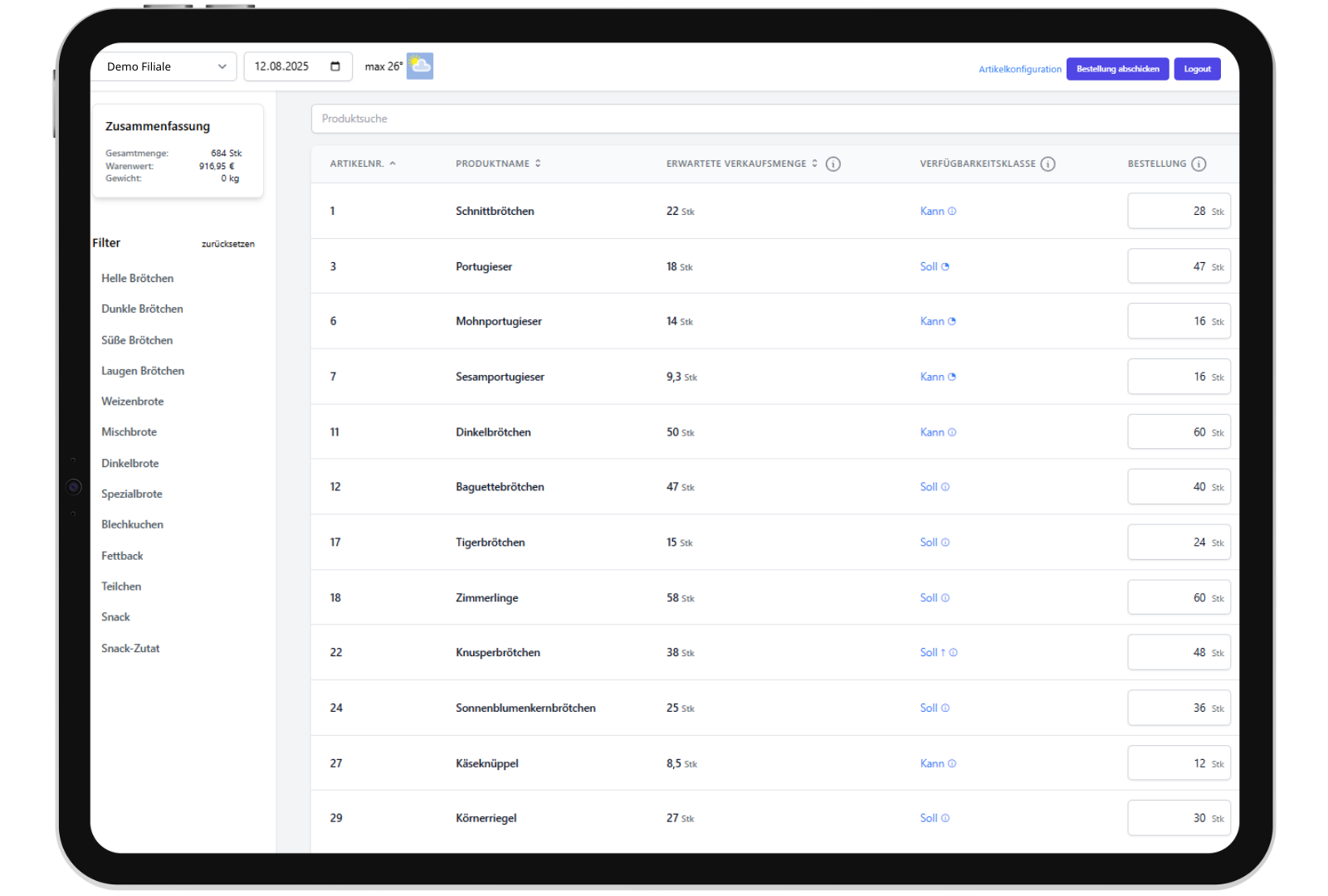Click pie icon next to Soll for Portugieser

(x=945, y=267)
